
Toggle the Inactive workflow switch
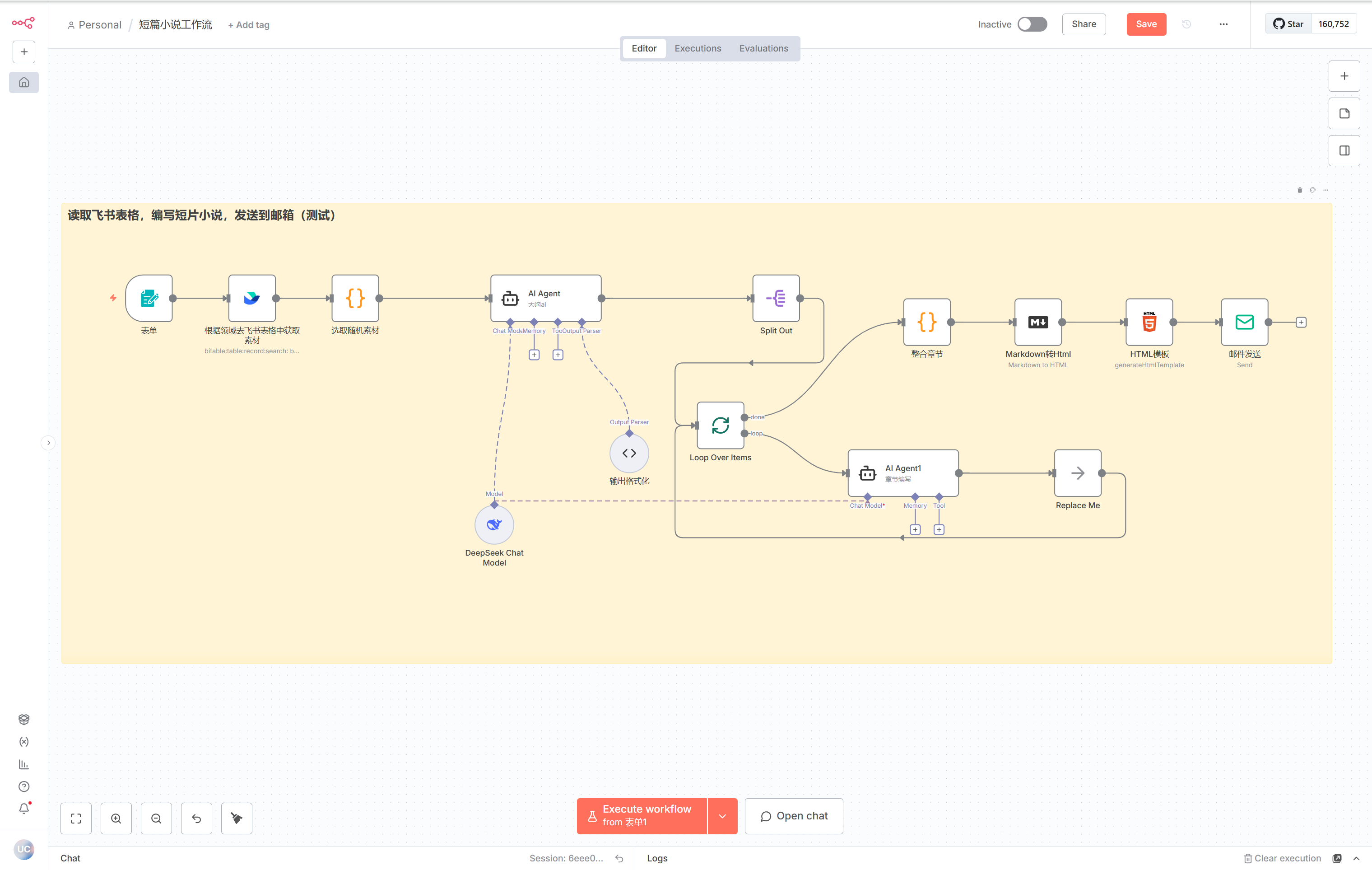click(x=1032, y=24)
